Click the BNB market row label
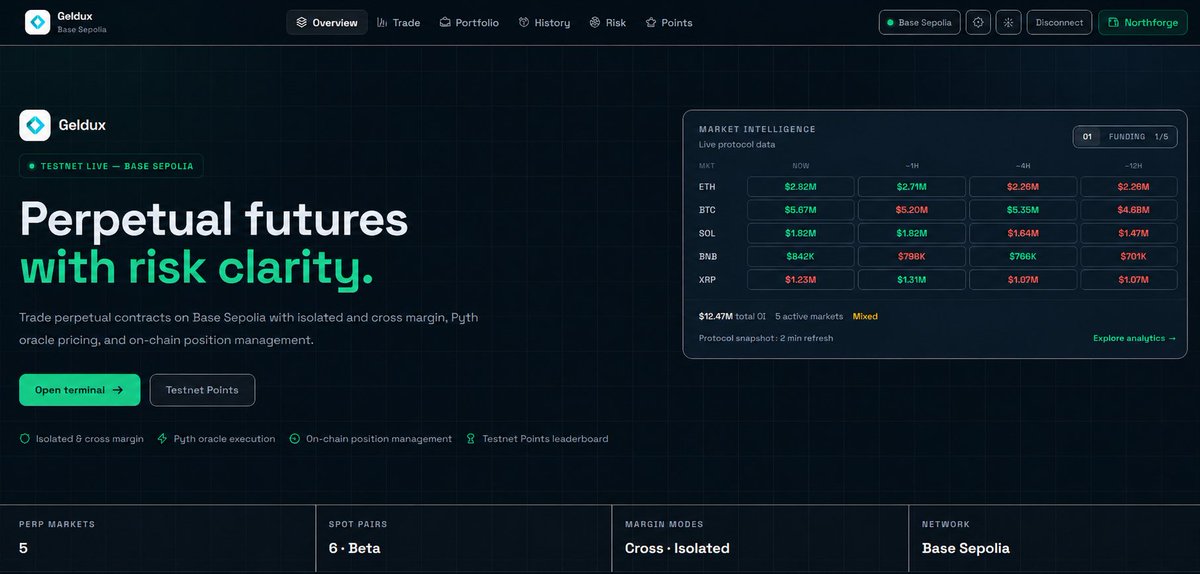Screen dimensions: 1200x574 [x=707, y=257]
